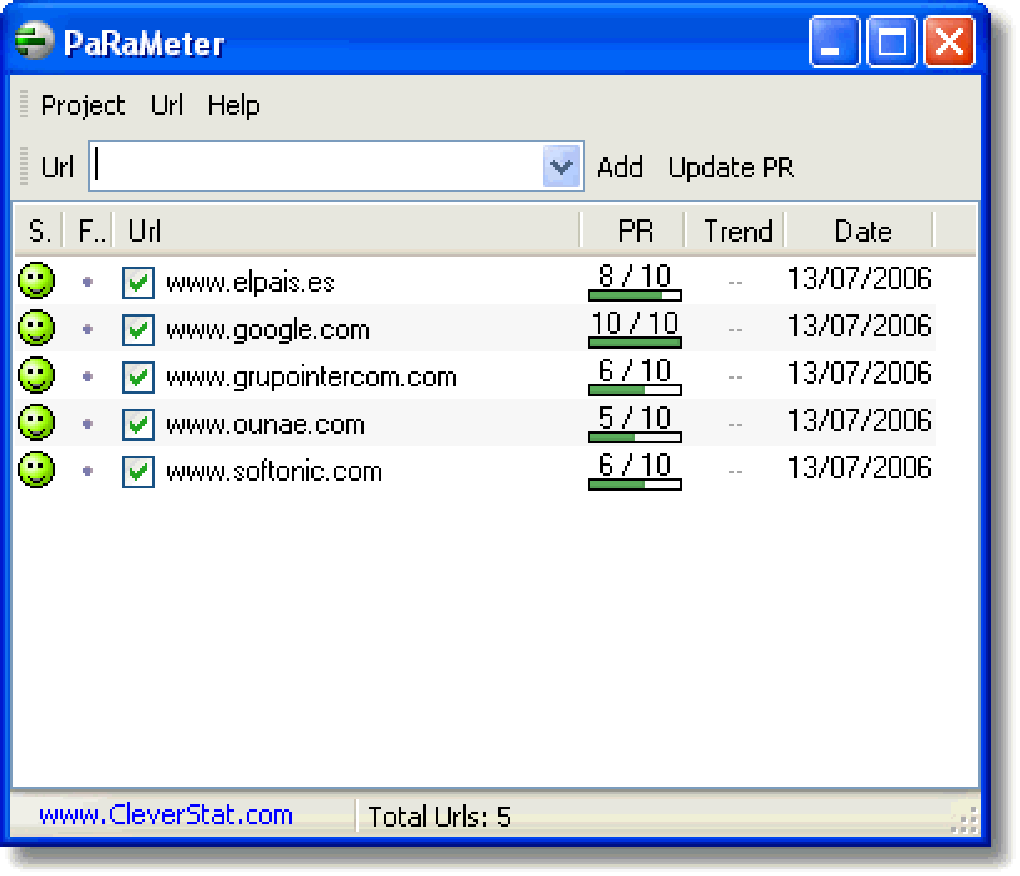This screenshot has height=876, width=1020.
Task: Click the date 13/07/2006 in www.softonic.com row
Action: coord(859,468)
